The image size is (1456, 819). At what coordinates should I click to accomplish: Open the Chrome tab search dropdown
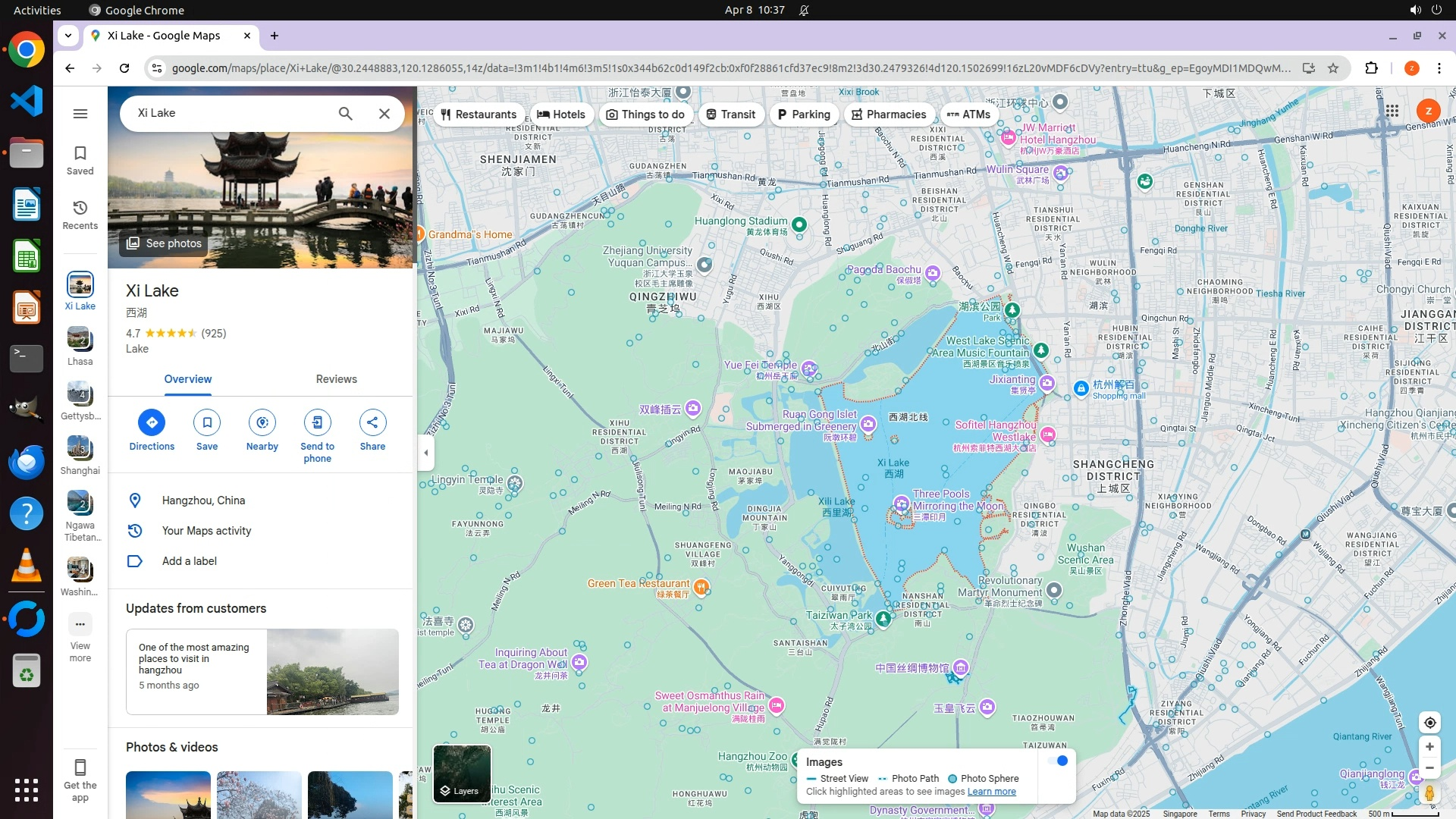pyautogui.click(x=68, y=36)
